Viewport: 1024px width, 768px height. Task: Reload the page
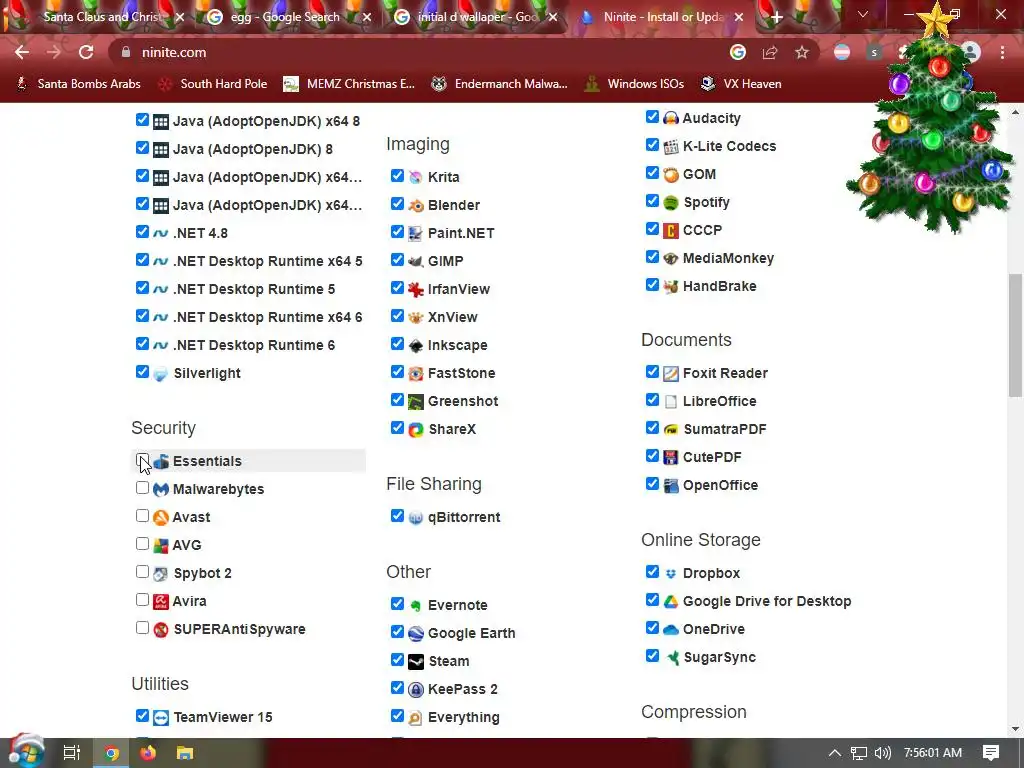click(86, 52)
